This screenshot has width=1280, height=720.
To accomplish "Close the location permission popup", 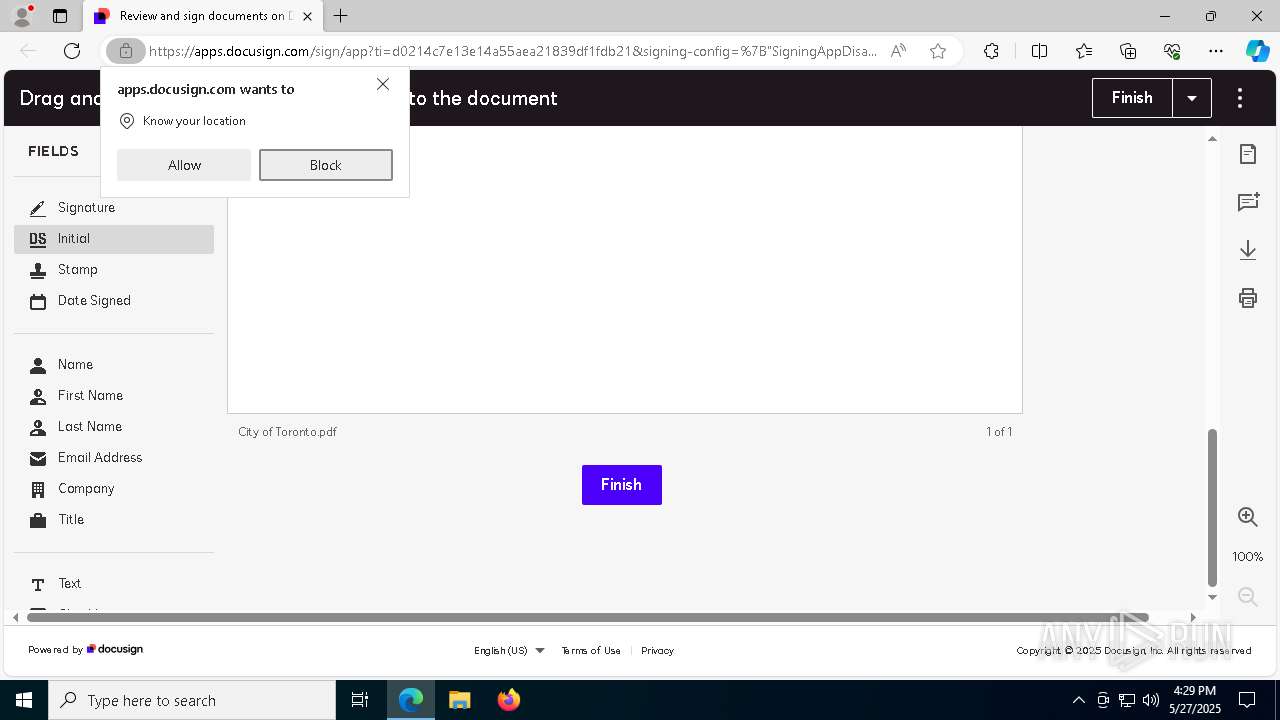I will click(383, 84).
